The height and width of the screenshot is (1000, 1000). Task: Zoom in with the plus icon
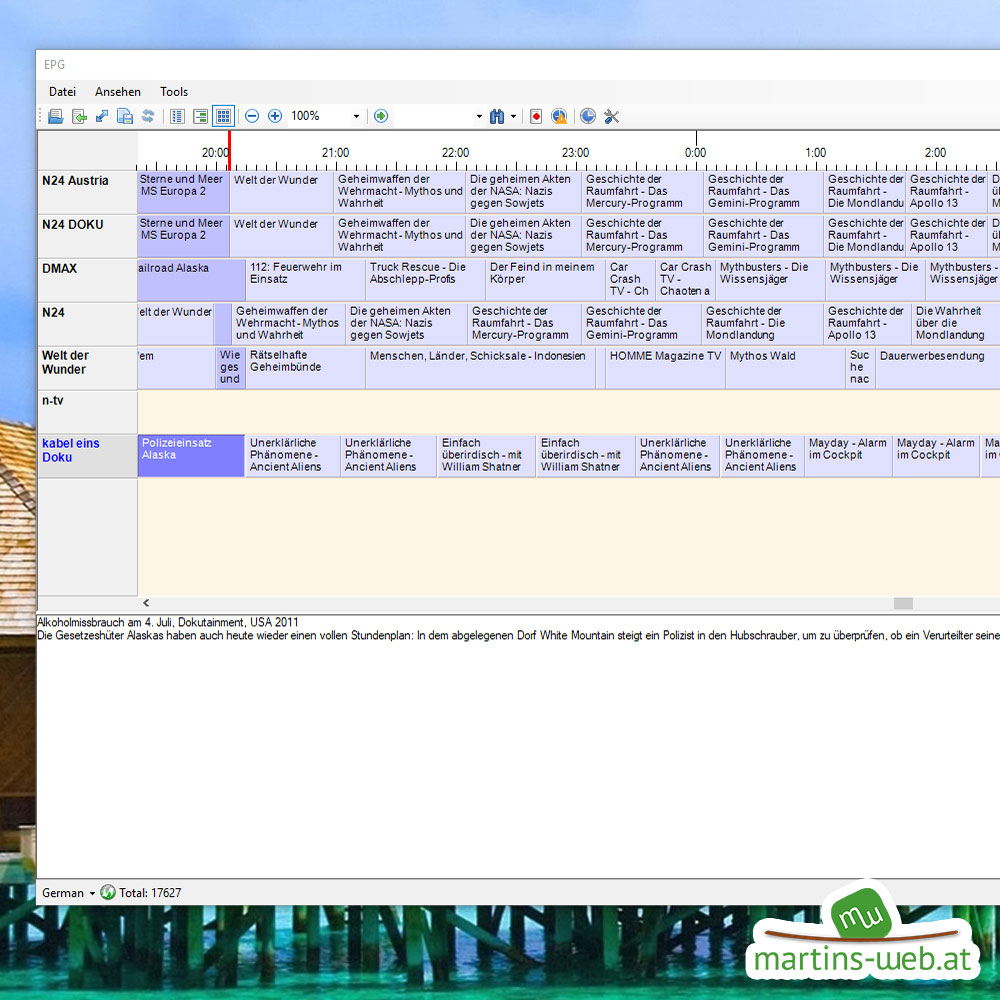coord(275,116)
